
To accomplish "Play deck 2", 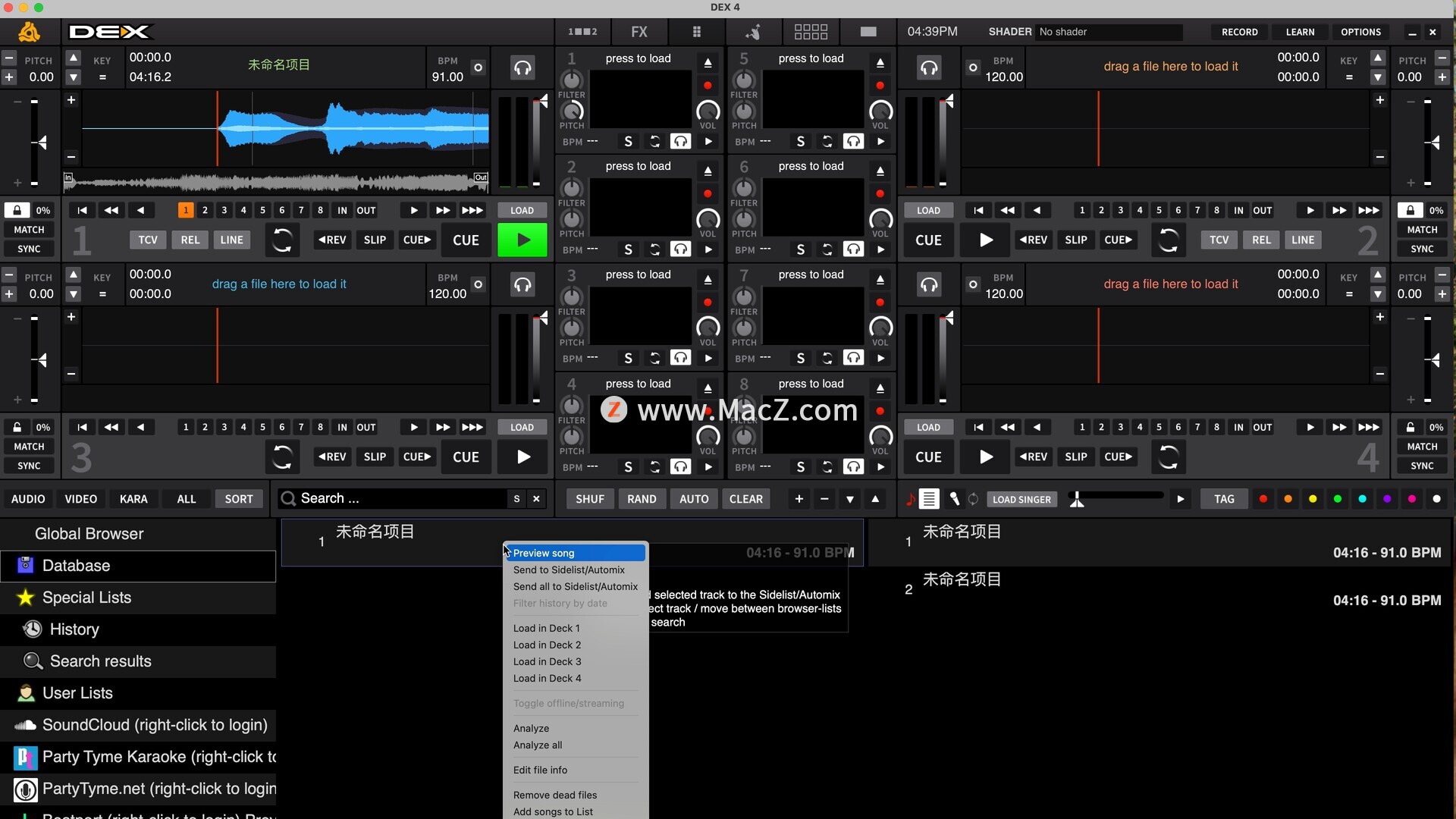I will pyautogui.click(x=986, y=240).
